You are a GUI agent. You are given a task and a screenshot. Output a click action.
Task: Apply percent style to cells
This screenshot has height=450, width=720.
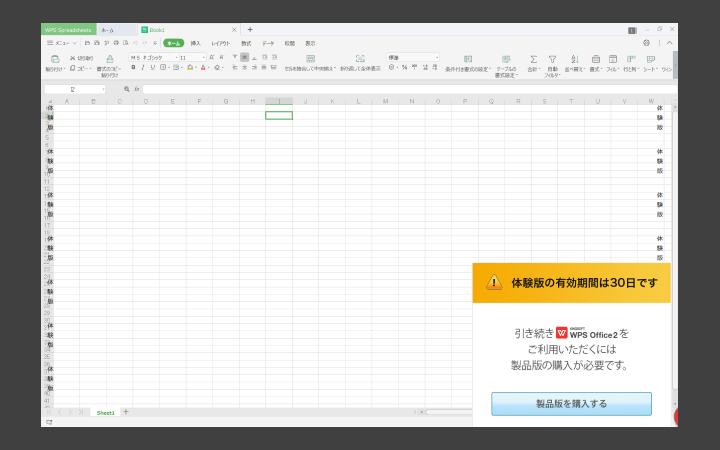click(x=404, y=68)
